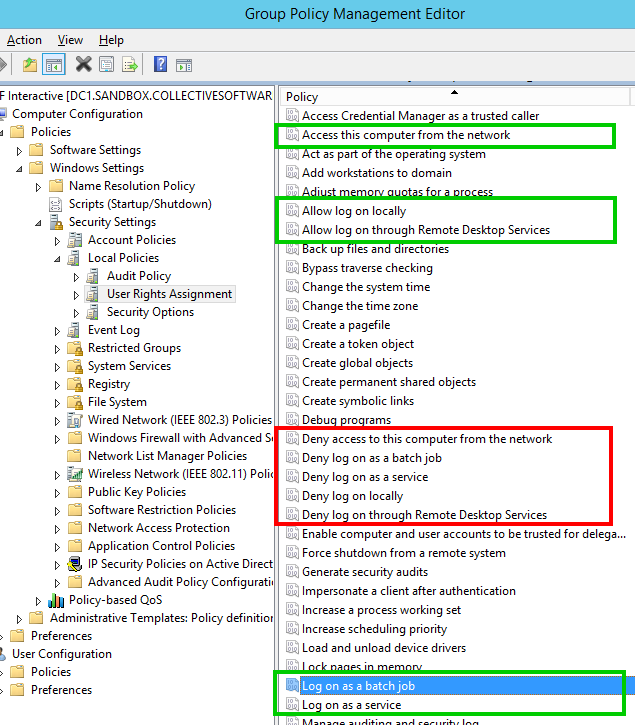635x725 pixels.
Task: Click the Up One Level folder icon
Action: pyautogui.click(x=30, y=65)
